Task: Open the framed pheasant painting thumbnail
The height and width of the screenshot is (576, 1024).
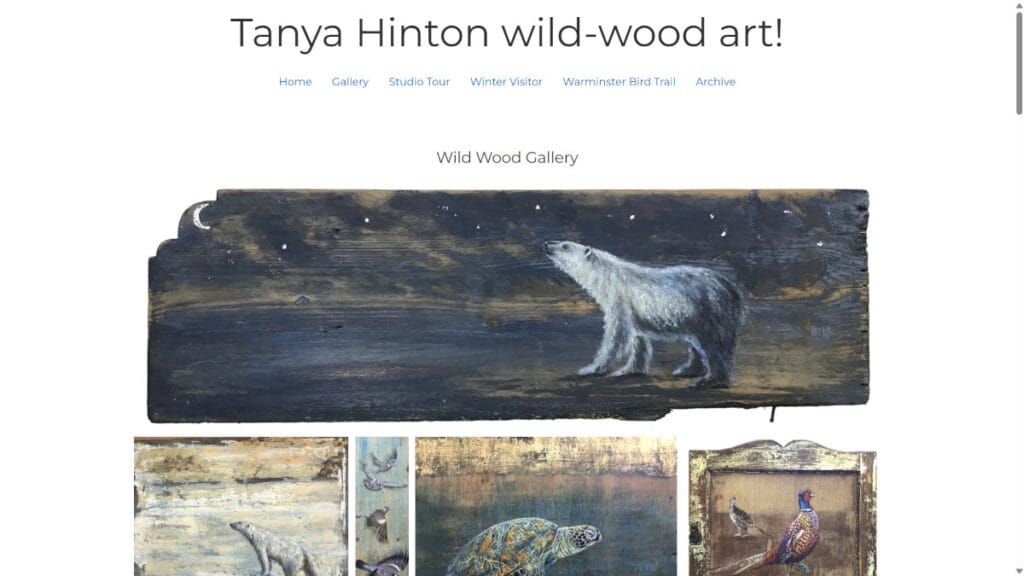Action: click(x=782, y=507)
